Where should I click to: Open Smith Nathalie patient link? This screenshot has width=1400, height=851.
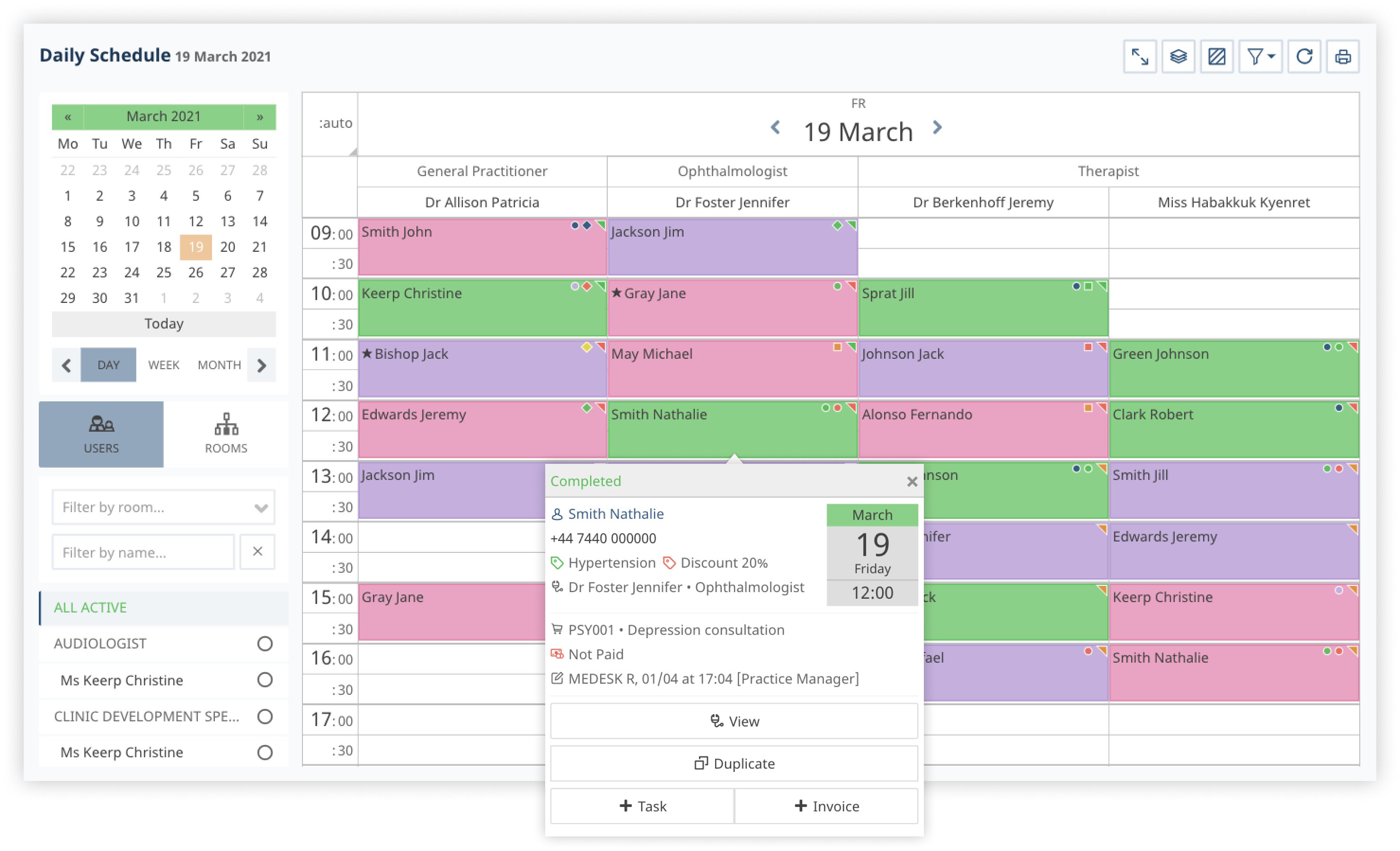coord(616,514)
